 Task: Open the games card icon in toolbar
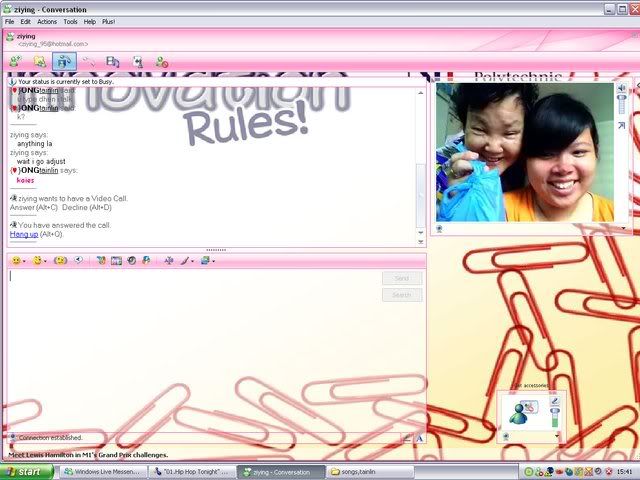138,62
